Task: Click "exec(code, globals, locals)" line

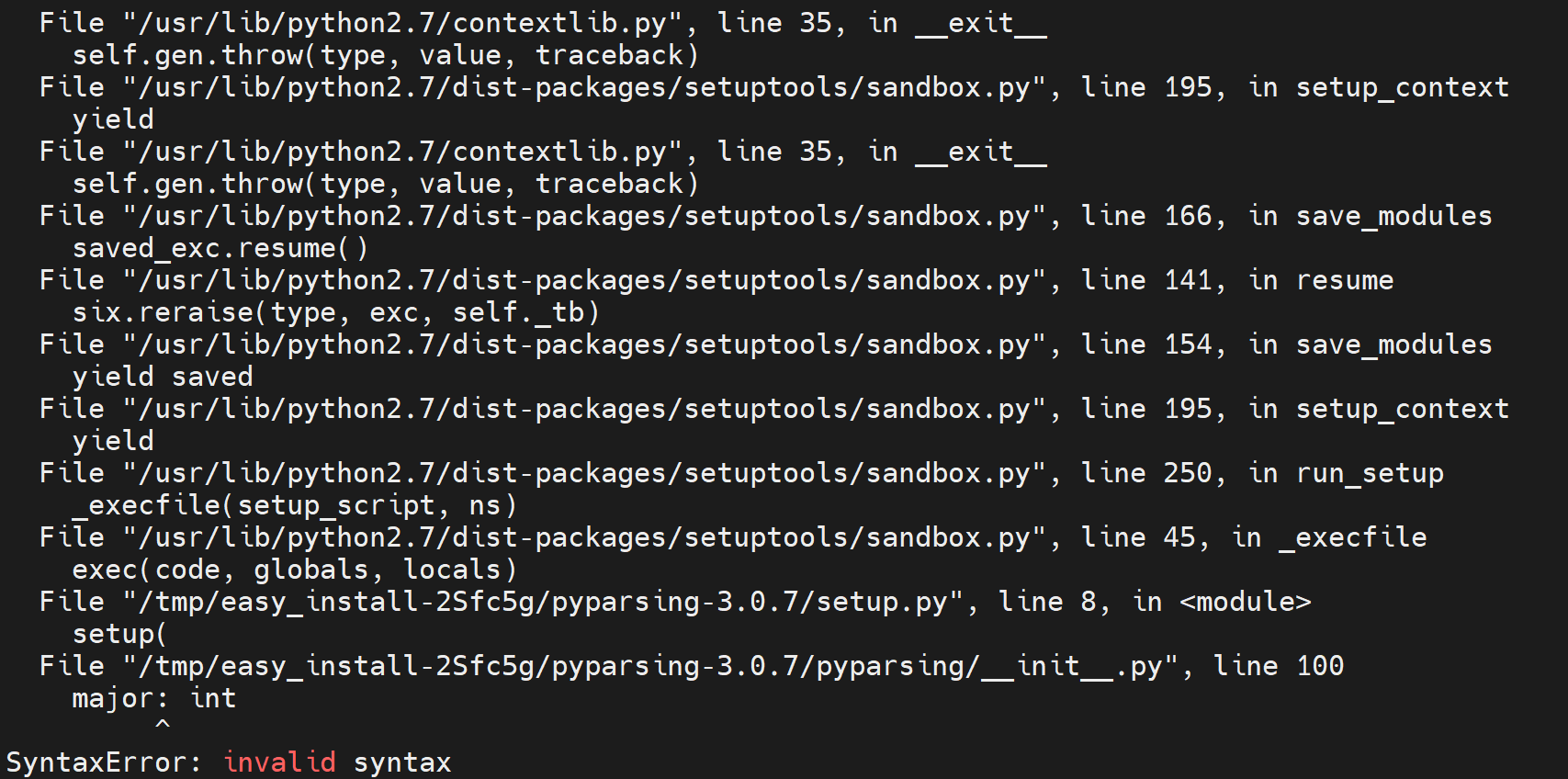Action: pyautogui.click(x=295, y=570)
